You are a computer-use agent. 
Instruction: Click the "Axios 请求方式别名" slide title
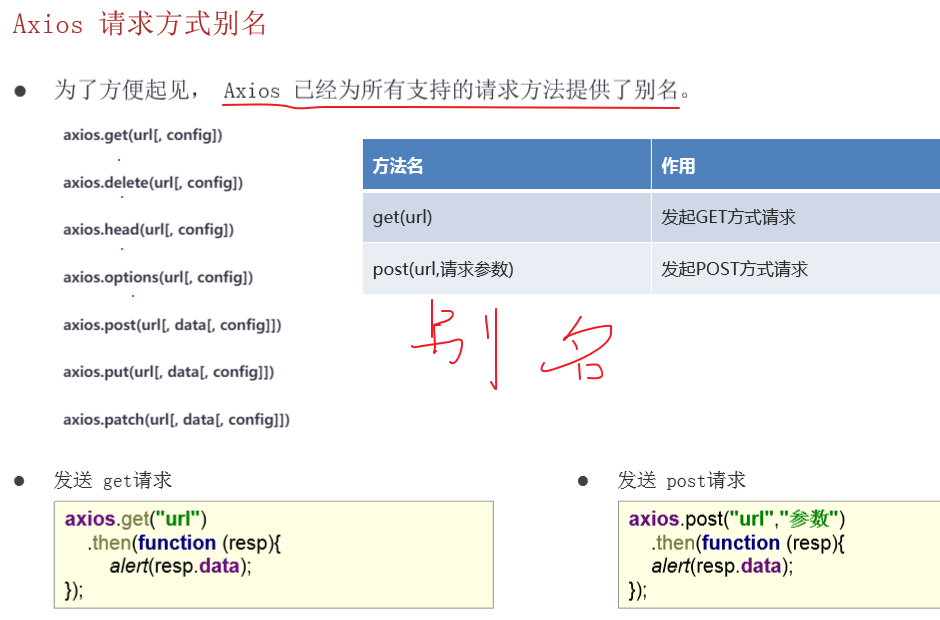pyautogui.click(x=140, y=24)
